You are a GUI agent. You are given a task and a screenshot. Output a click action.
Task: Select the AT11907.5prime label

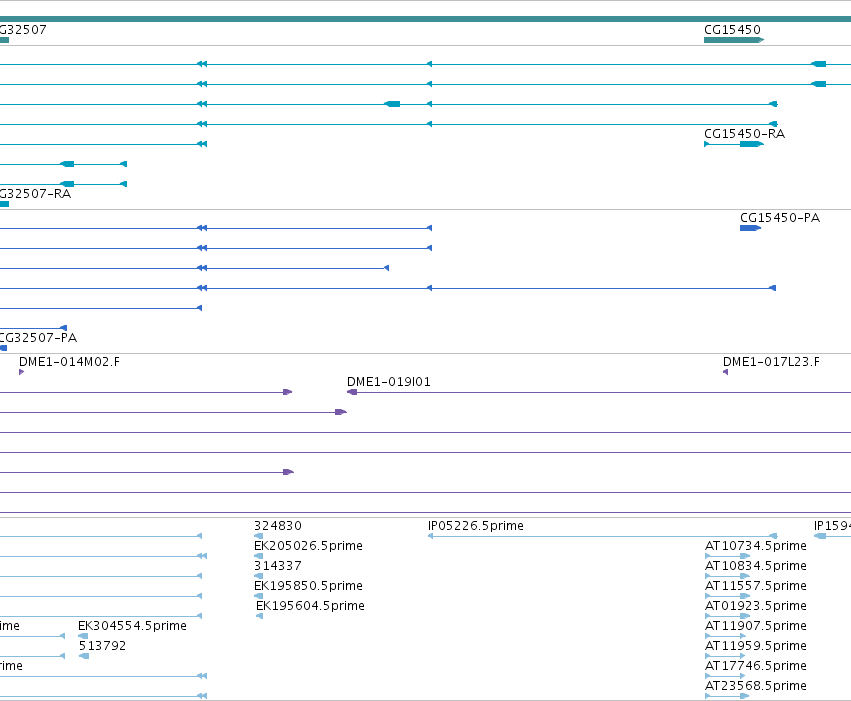755,626
